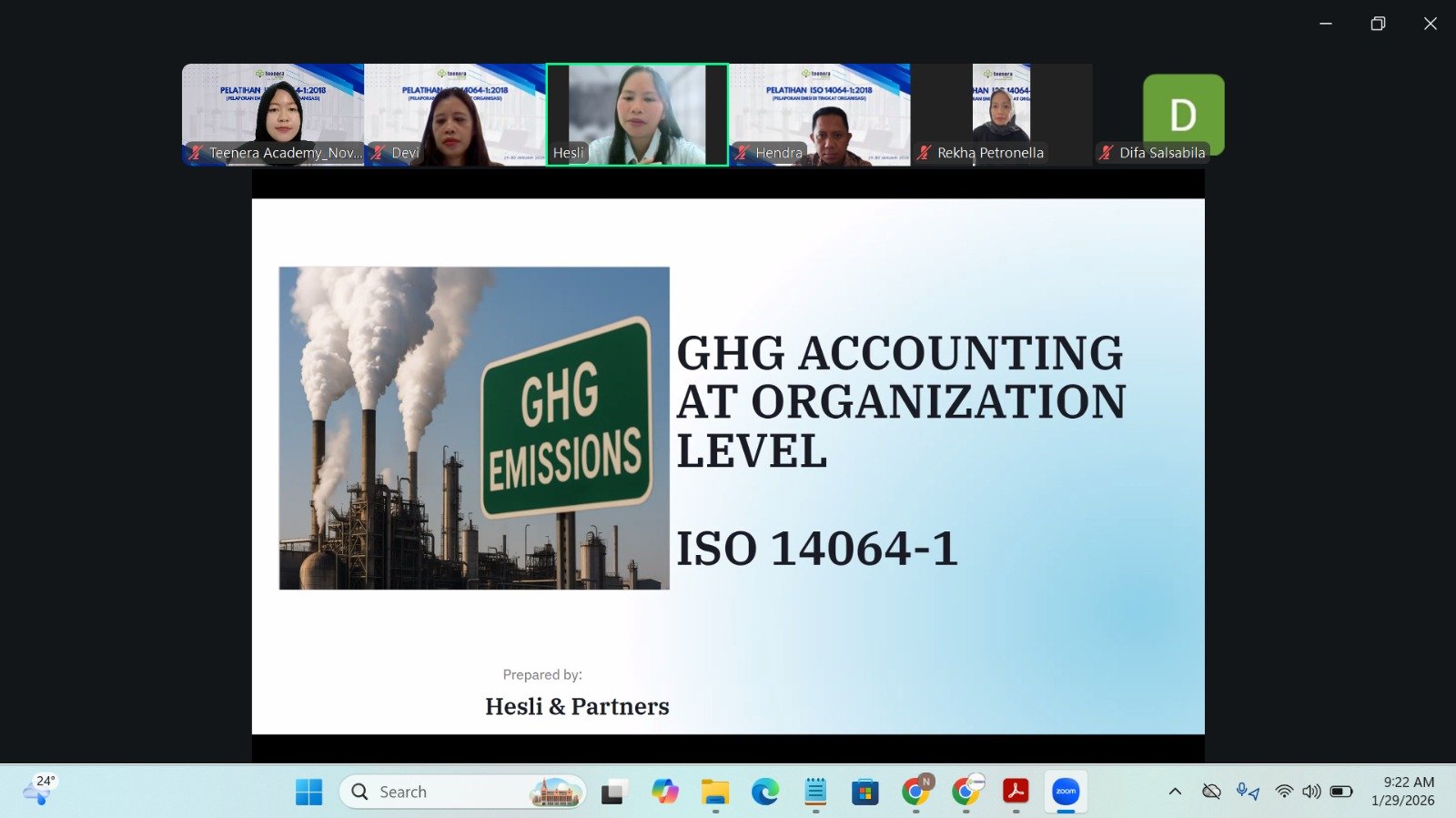Launch Copilot from the taskbar
1456x818 pixels.
[665, 792]
